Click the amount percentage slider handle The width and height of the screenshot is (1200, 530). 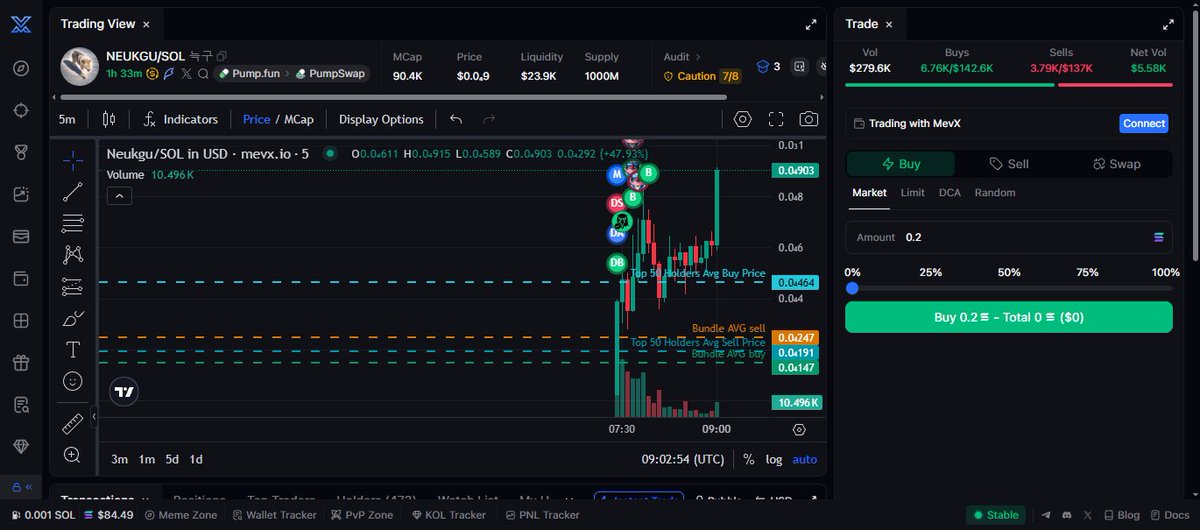point(852,289)
